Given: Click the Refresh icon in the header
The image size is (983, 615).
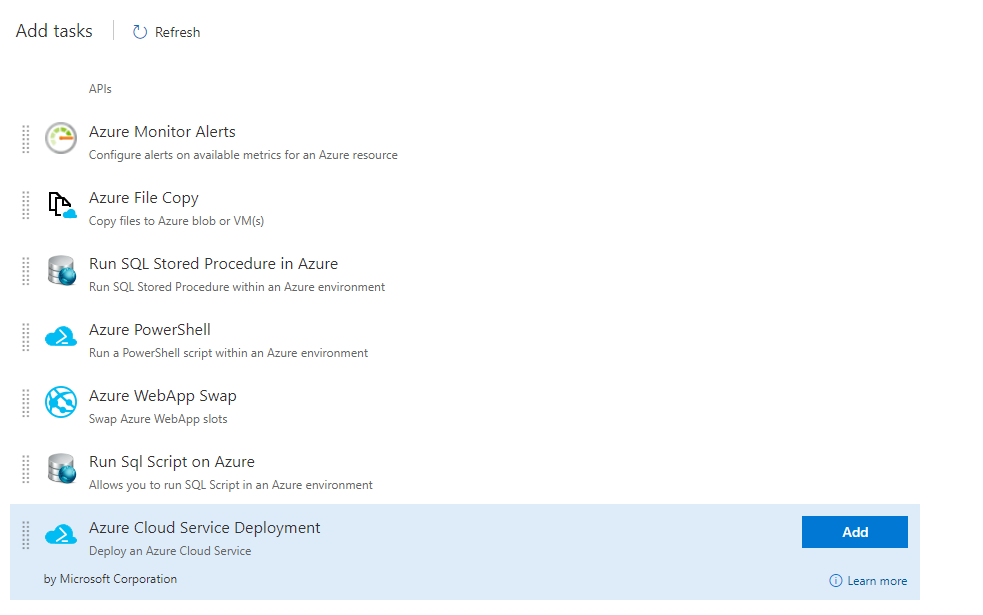Looking at the screenshot, I should tap(138, 31).
